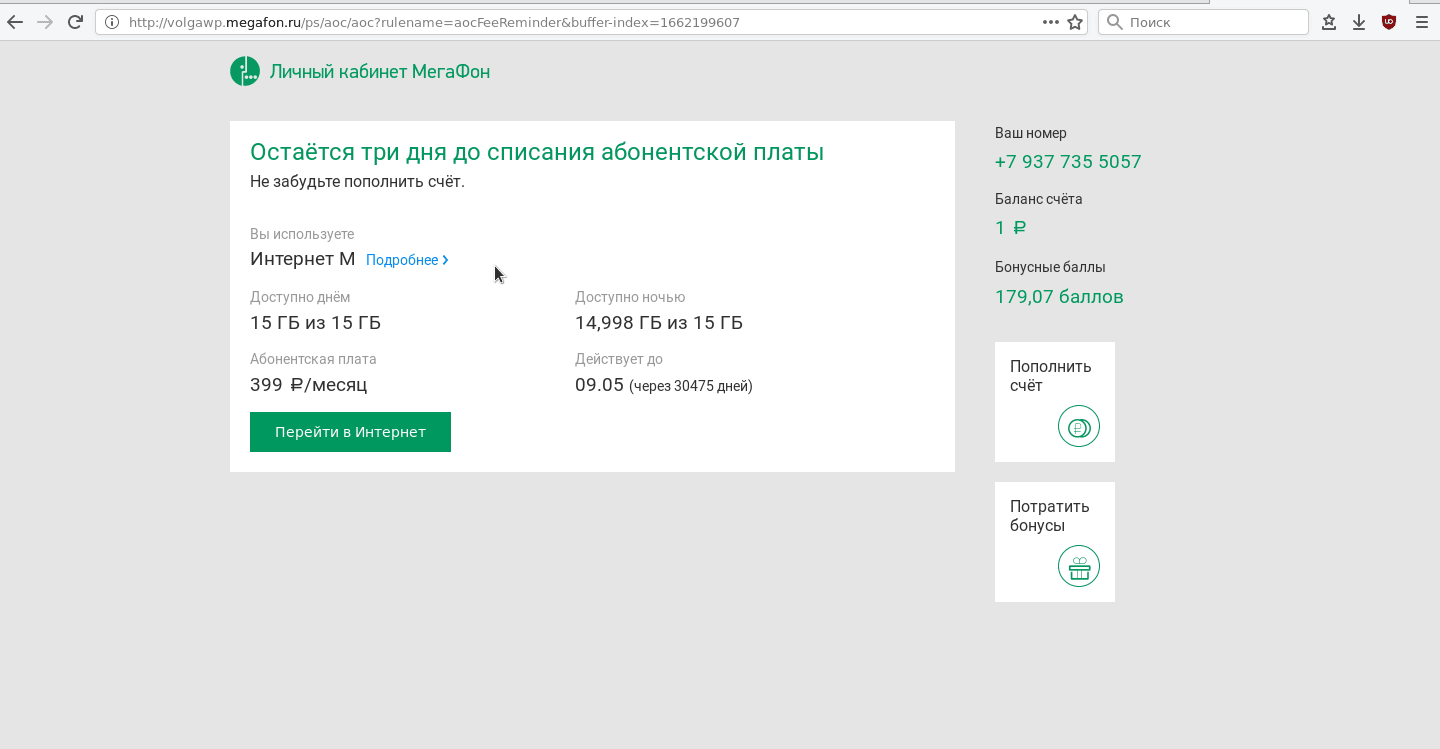Open the downloads arrow
Image resolution: width=1440 pixels, height=749 pixels.
pyautogui.click(x=1359, y=22)
